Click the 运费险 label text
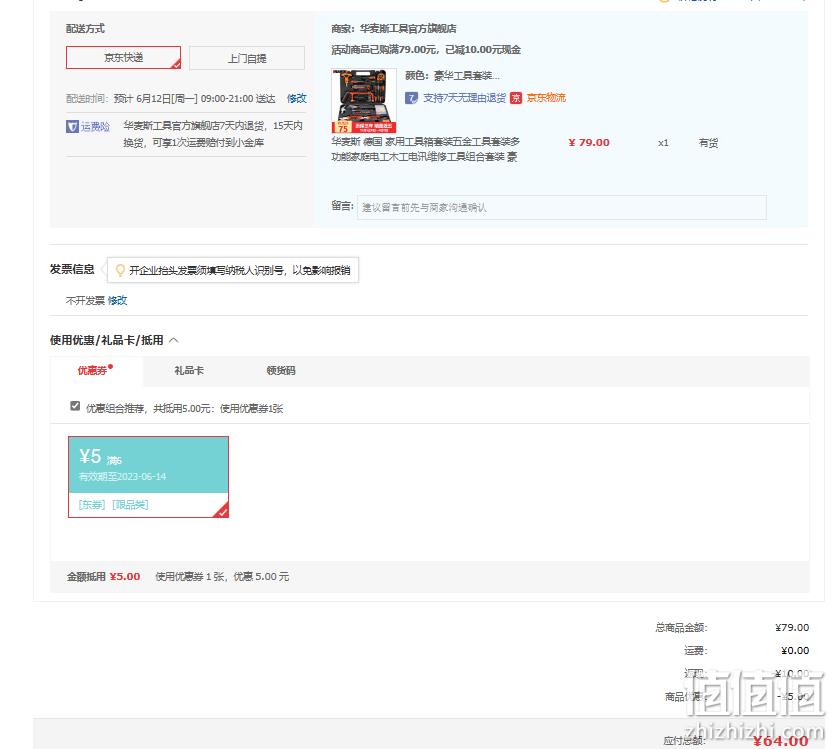The image size is (834, 749). pos(95,127)
